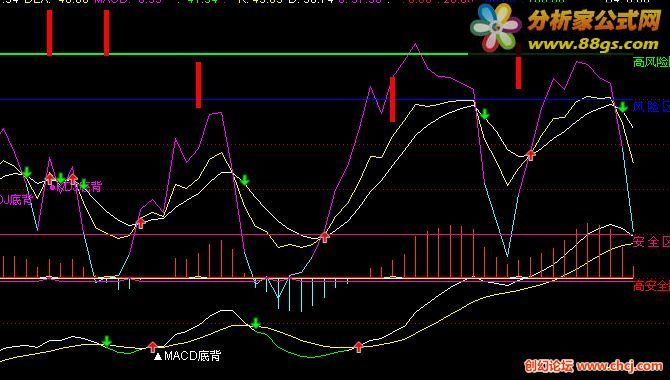Click the 安全区 zone label
This screenshot has width=670, height=380.
(651, 242)
